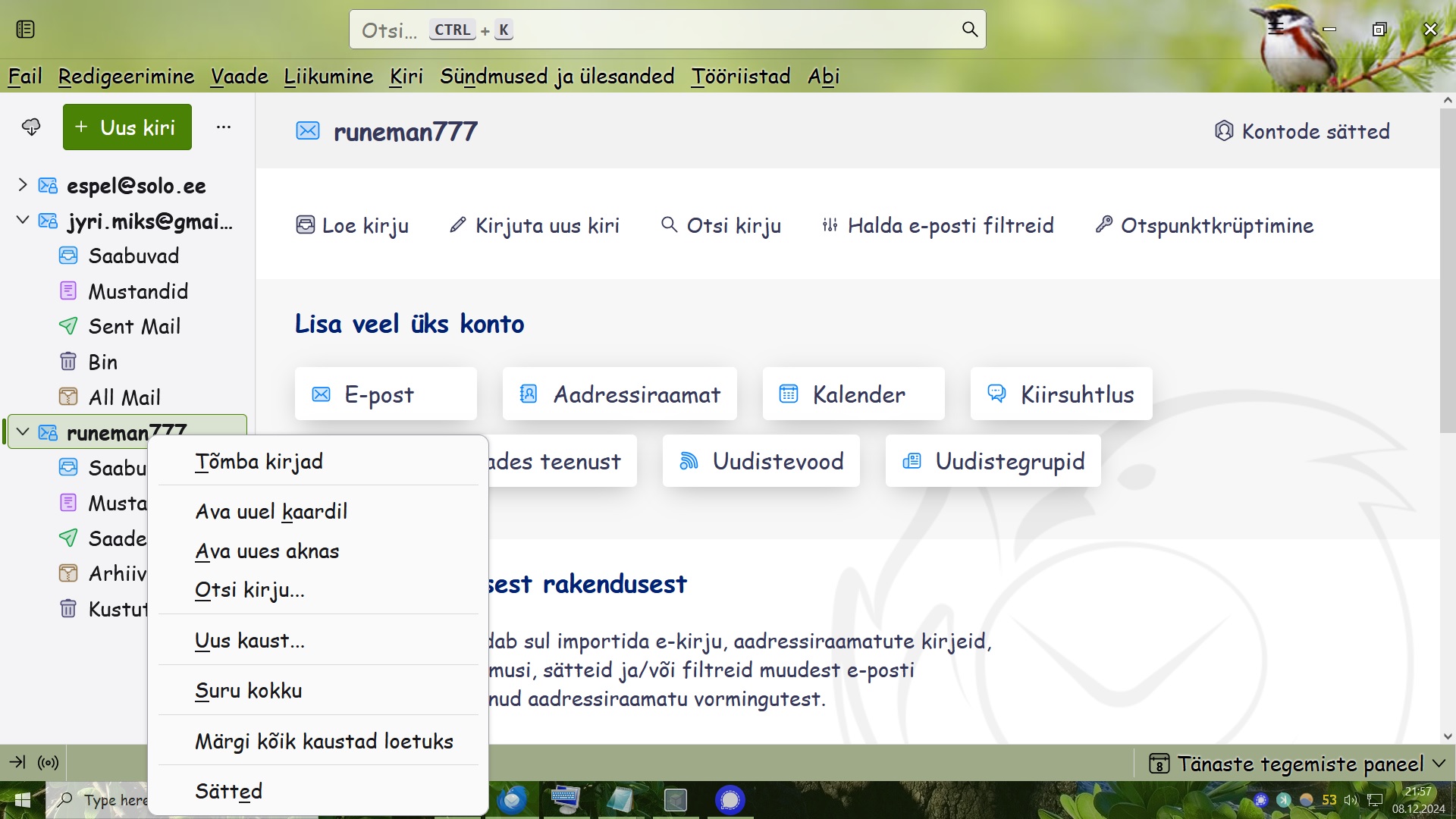
Task: Click the Saade sent folder icon
Action: pyautogui.click(x=68, y=538)
